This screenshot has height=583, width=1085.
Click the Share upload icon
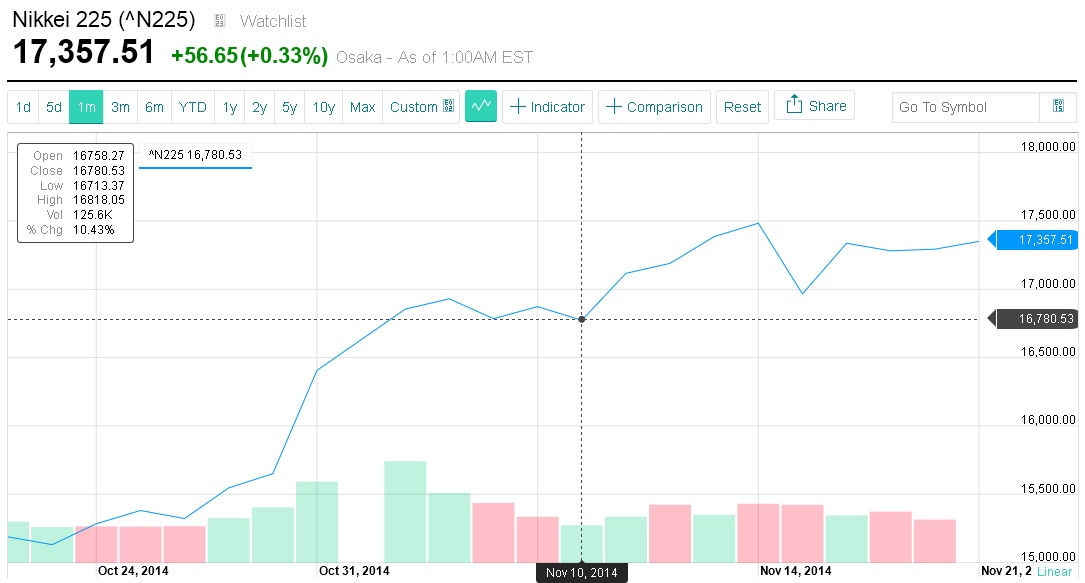tap(795, 105)
